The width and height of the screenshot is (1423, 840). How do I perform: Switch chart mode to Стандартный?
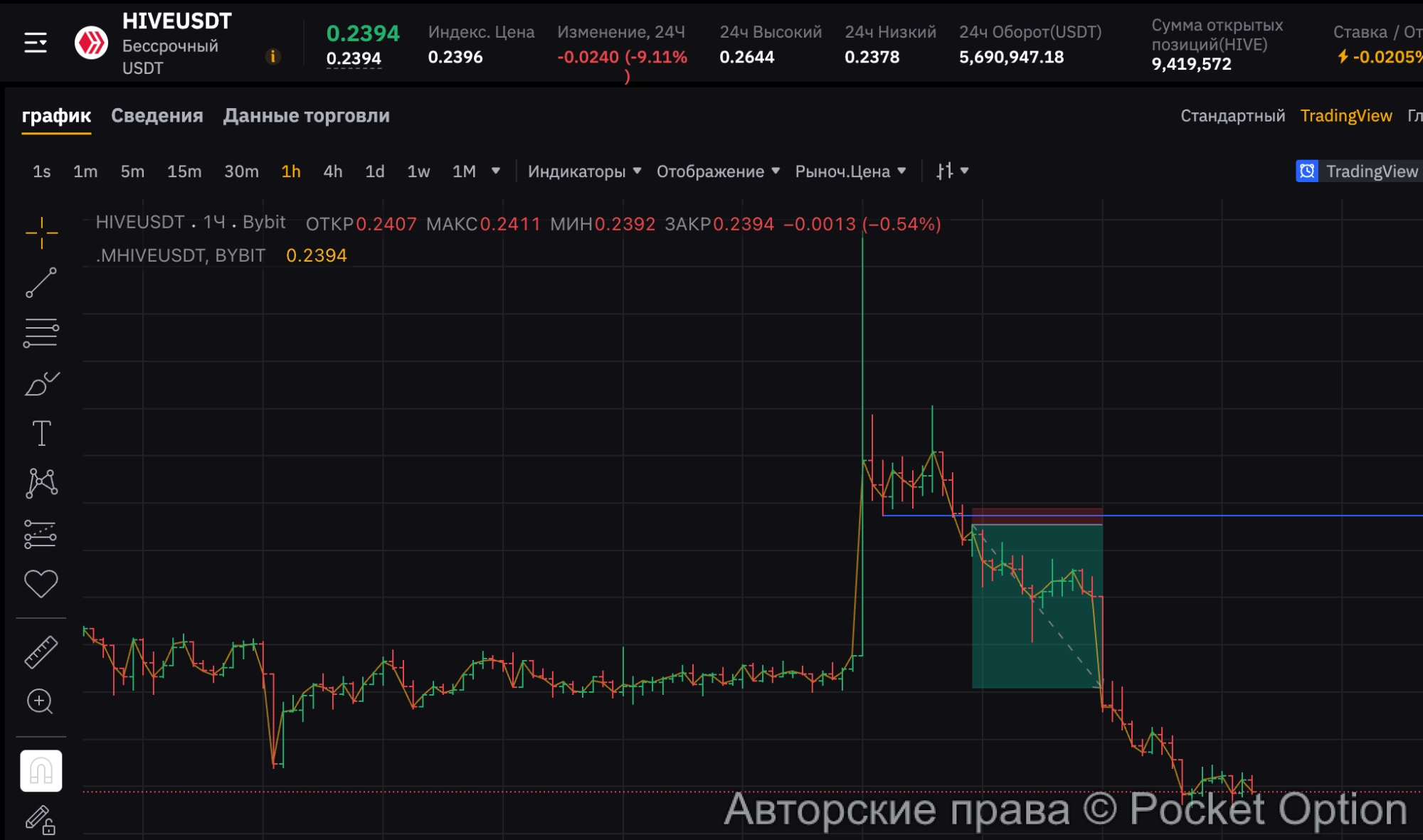[x=1232, y=116]
